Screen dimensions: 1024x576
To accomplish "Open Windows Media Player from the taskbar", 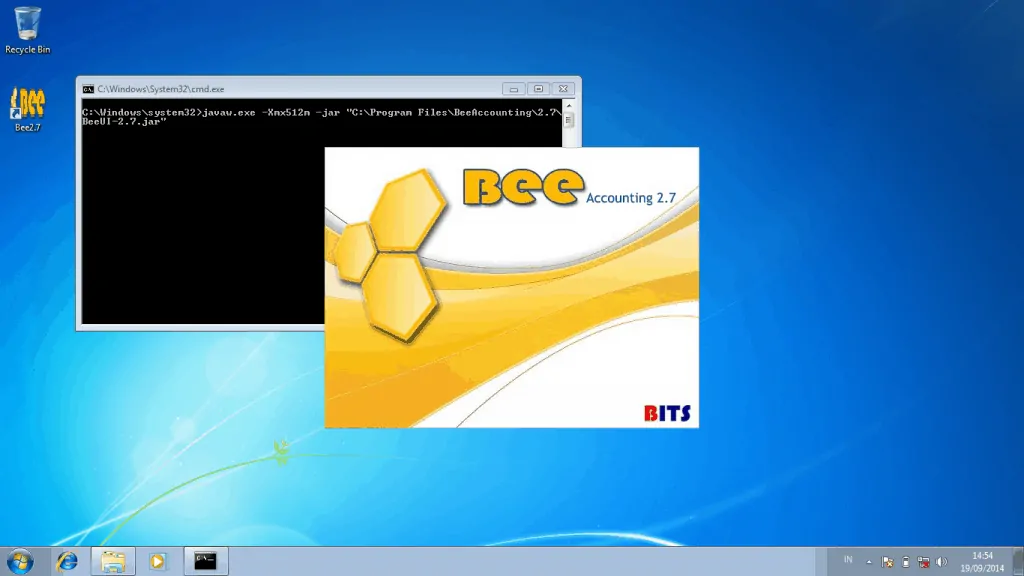I will 157,562.
